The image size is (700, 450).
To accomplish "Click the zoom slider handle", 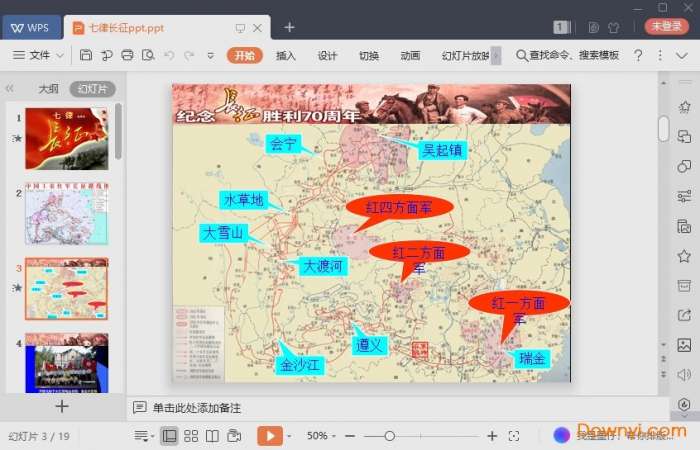I will pyautogui.click(x=390, y=436).
